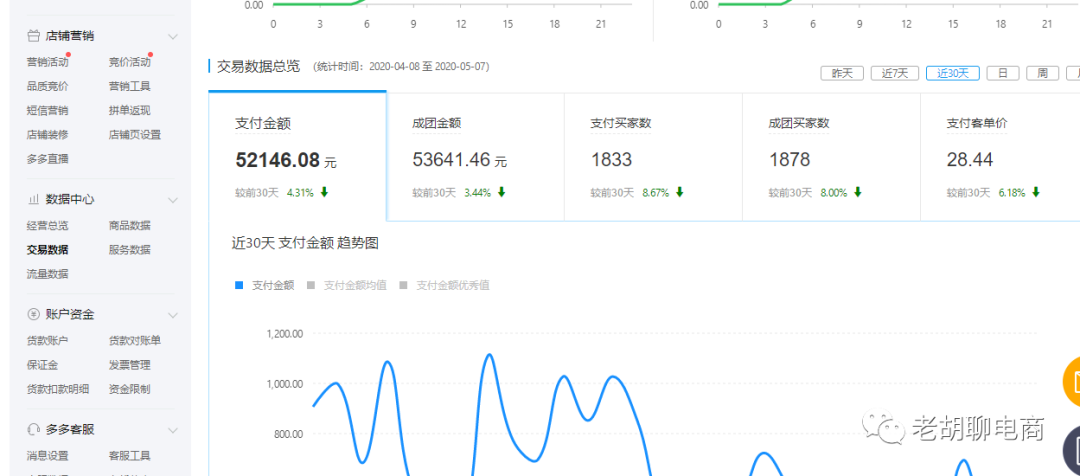Screen dimensions: 1080x476
Task: Click the 53641.46 元 value
Action: click(x=459, y=161)
